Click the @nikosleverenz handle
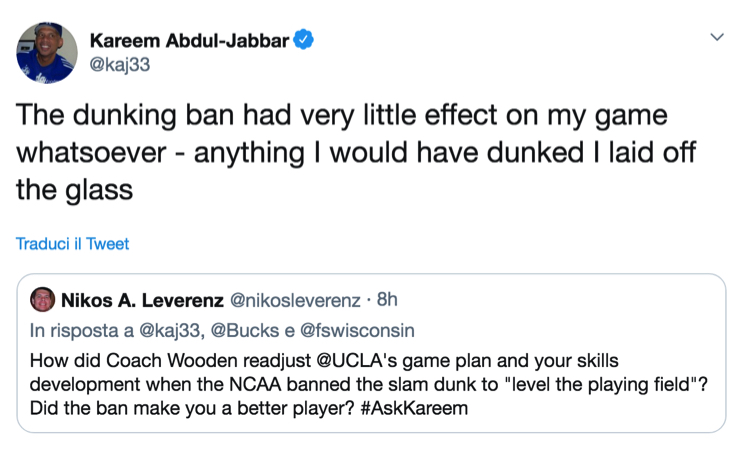The image size is (738, 462). point(294,300)
